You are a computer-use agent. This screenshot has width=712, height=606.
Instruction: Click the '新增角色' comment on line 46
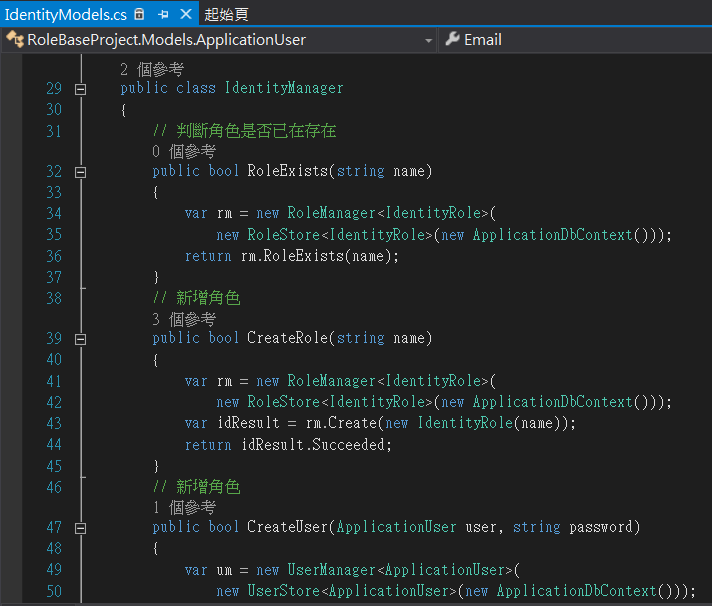[x=208, y=487]
